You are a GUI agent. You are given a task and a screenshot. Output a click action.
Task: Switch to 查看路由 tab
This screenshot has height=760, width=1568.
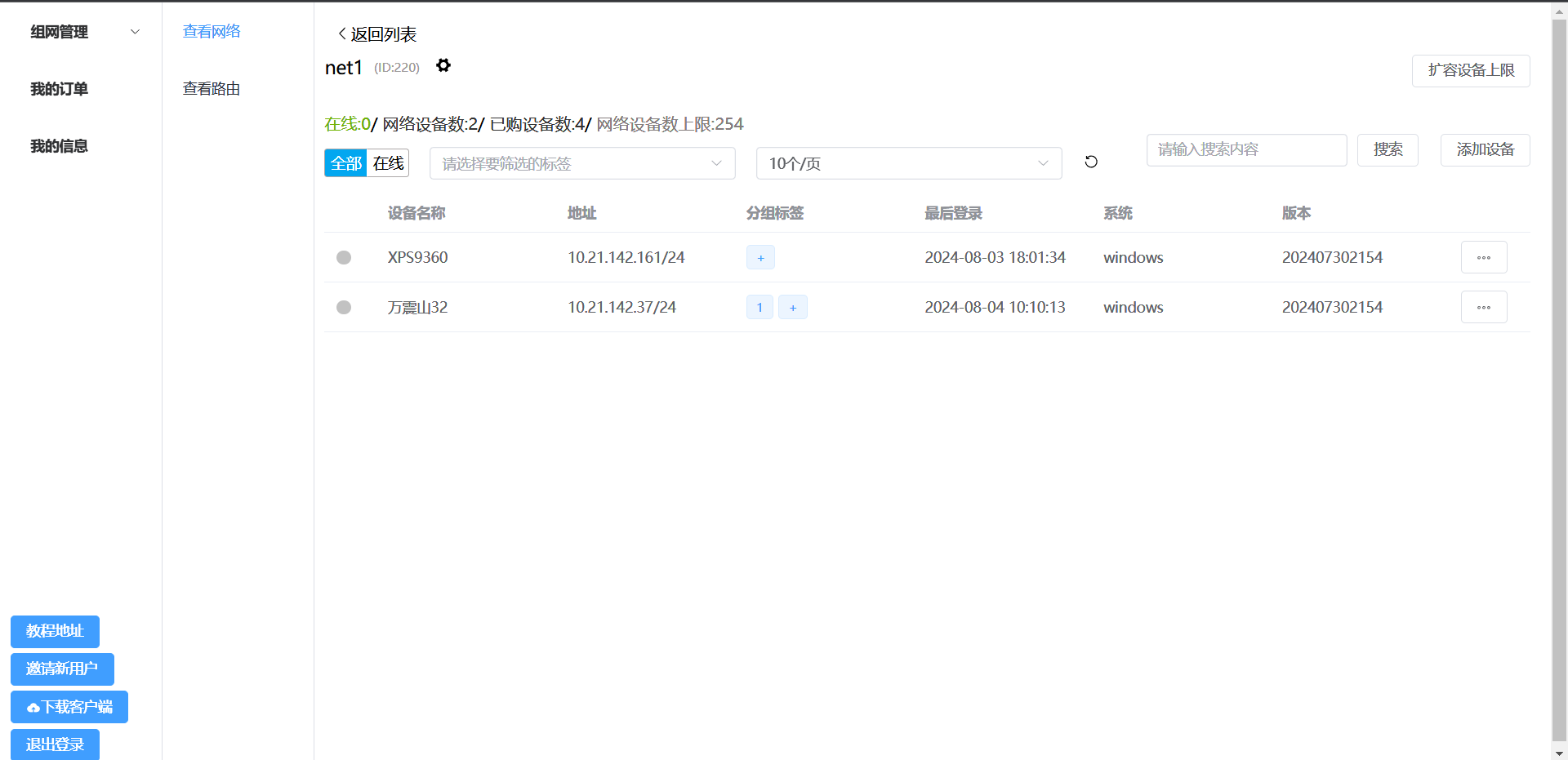[212, 88]
